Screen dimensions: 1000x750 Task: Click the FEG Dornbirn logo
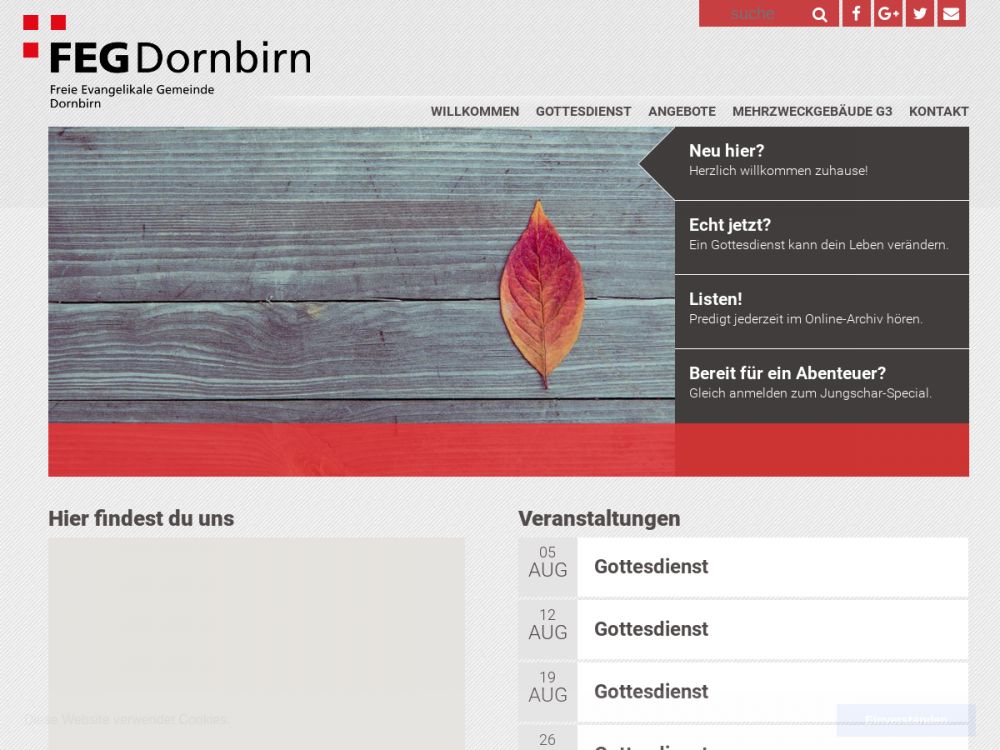click(167, 62)
